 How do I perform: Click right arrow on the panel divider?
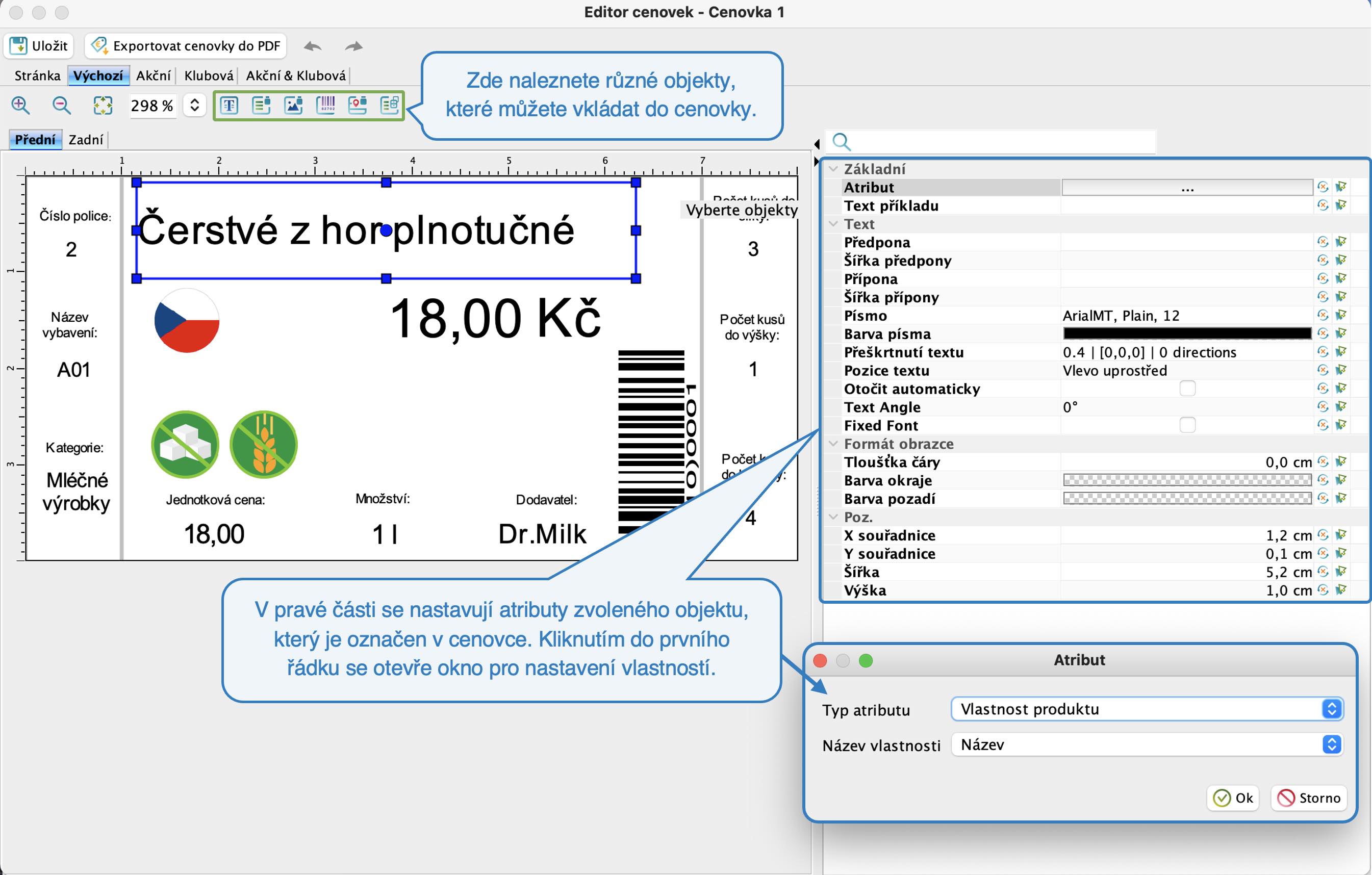[x=817, y=161]
